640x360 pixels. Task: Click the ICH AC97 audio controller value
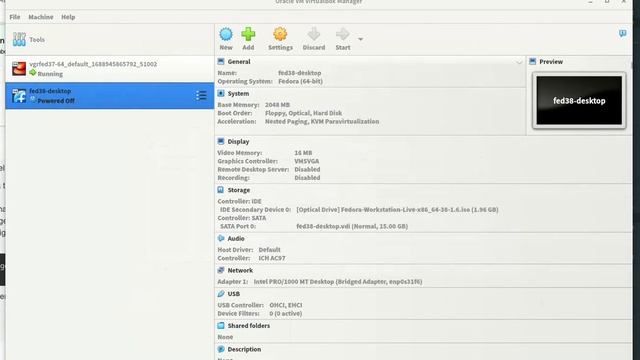pos(272,258)
